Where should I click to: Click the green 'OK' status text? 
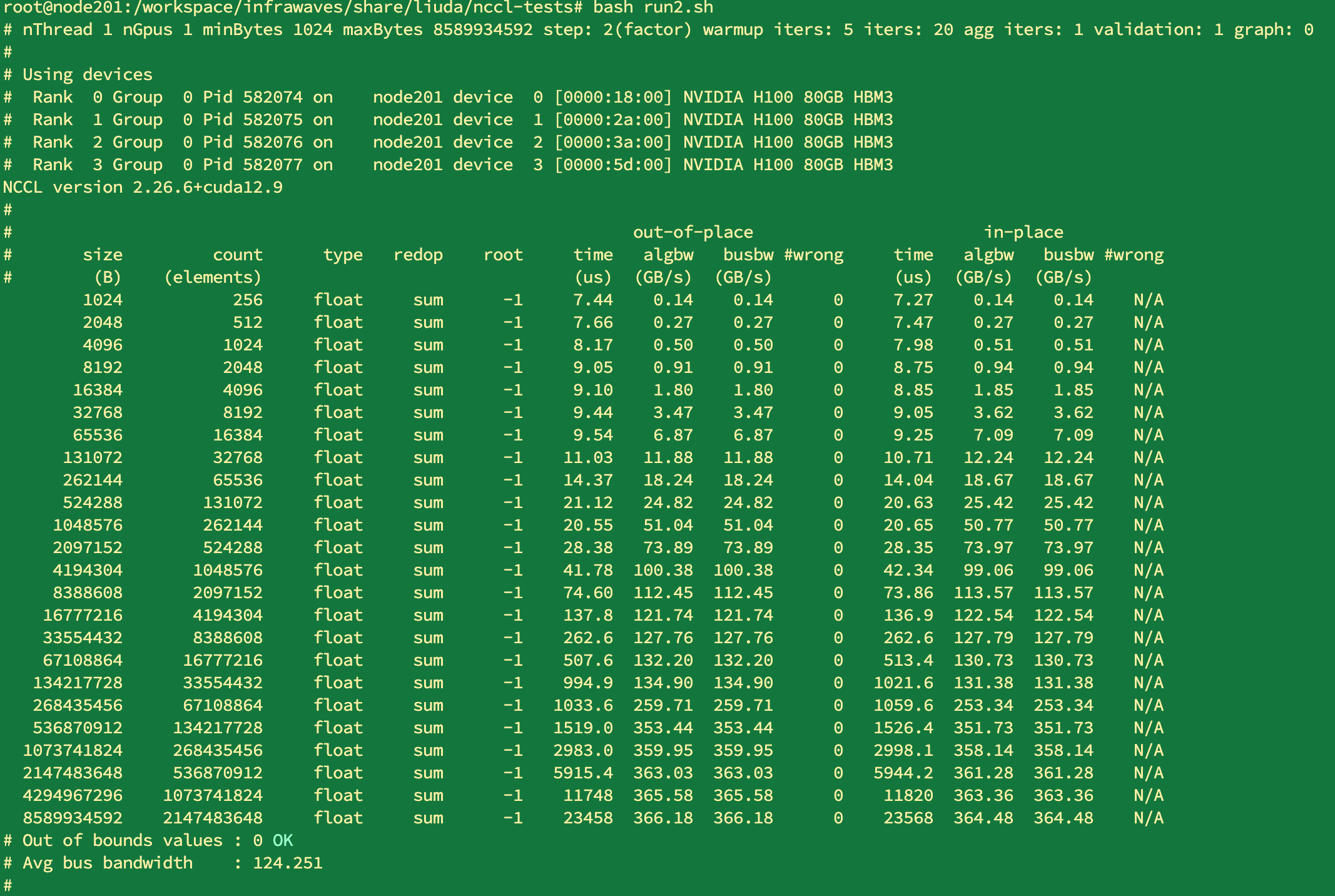tap(283, 840)
